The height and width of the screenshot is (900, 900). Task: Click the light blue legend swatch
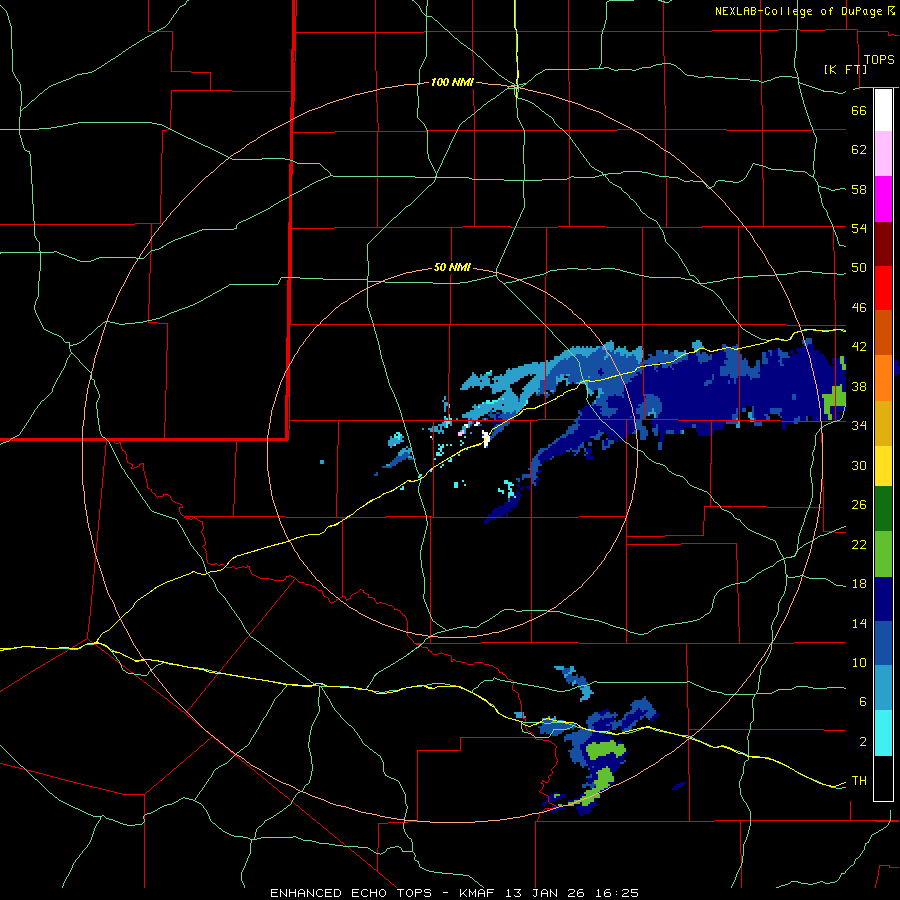[883, 688]
